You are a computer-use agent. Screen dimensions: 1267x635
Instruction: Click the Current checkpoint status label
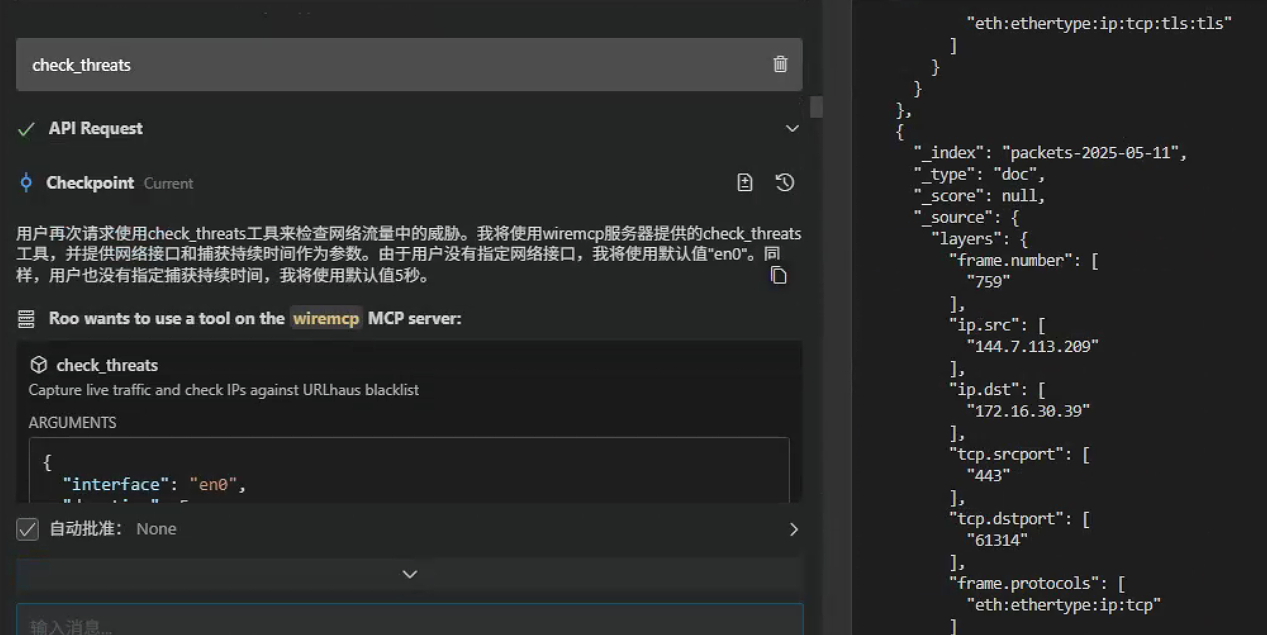pyautogui.click(x=169, y=184)
